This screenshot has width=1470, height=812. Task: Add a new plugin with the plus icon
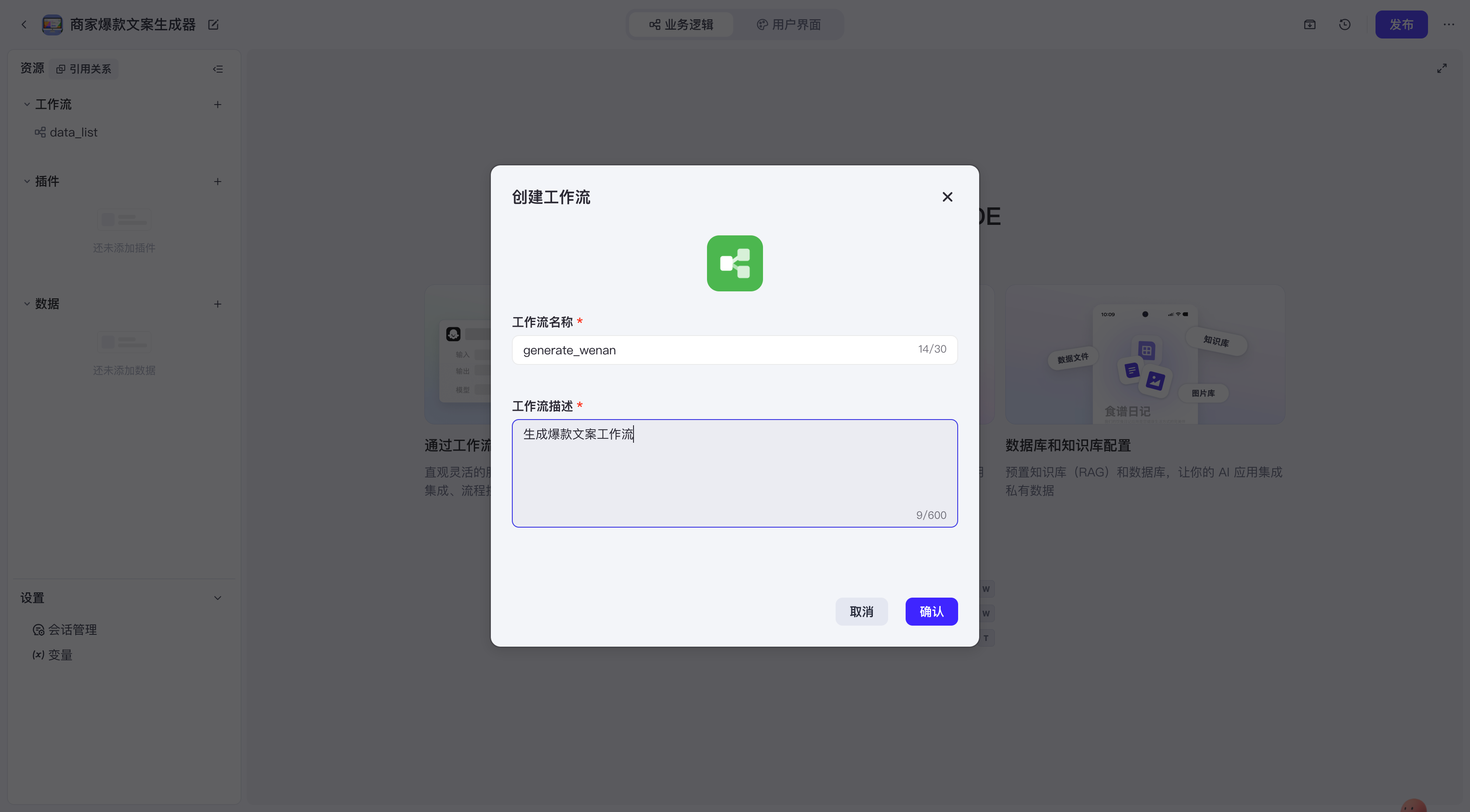tap(217, 182)
